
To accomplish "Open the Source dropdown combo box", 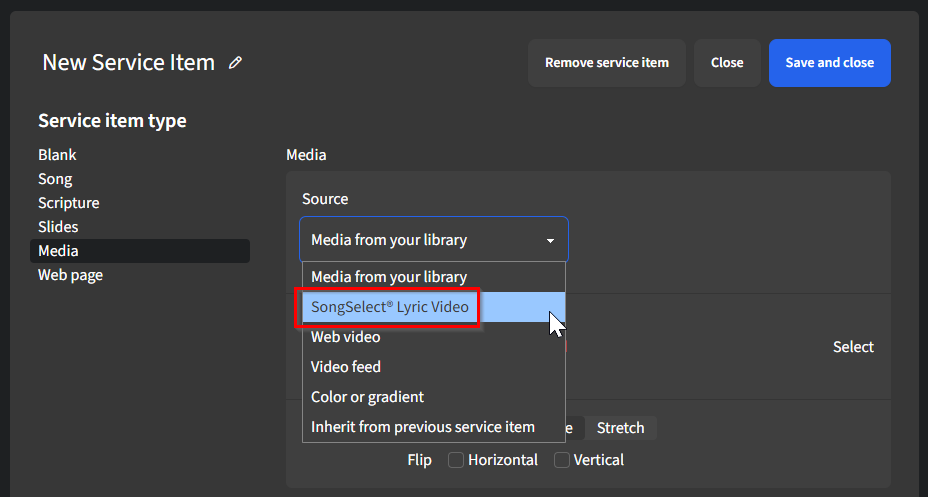I will click(434, 240).
